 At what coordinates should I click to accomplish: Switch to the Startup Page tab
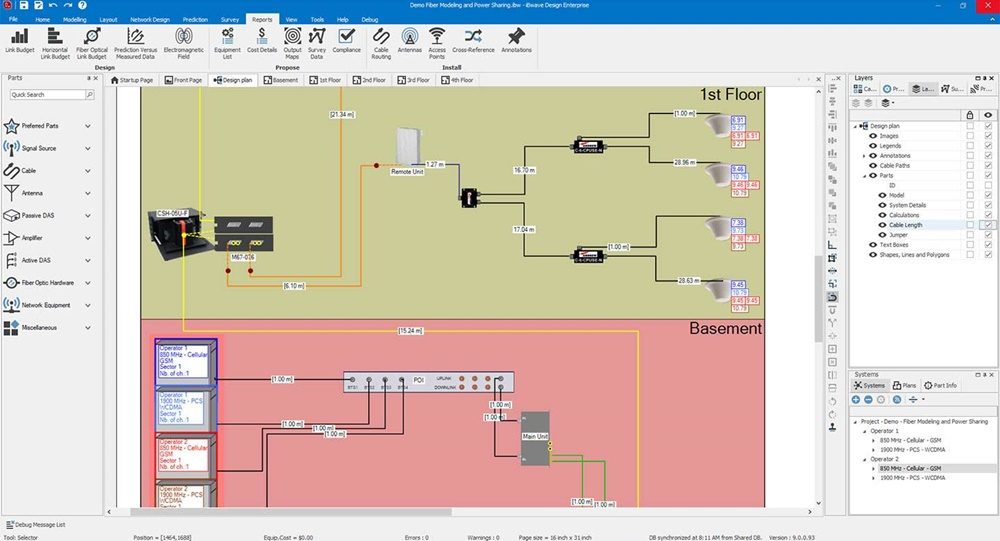131,80
